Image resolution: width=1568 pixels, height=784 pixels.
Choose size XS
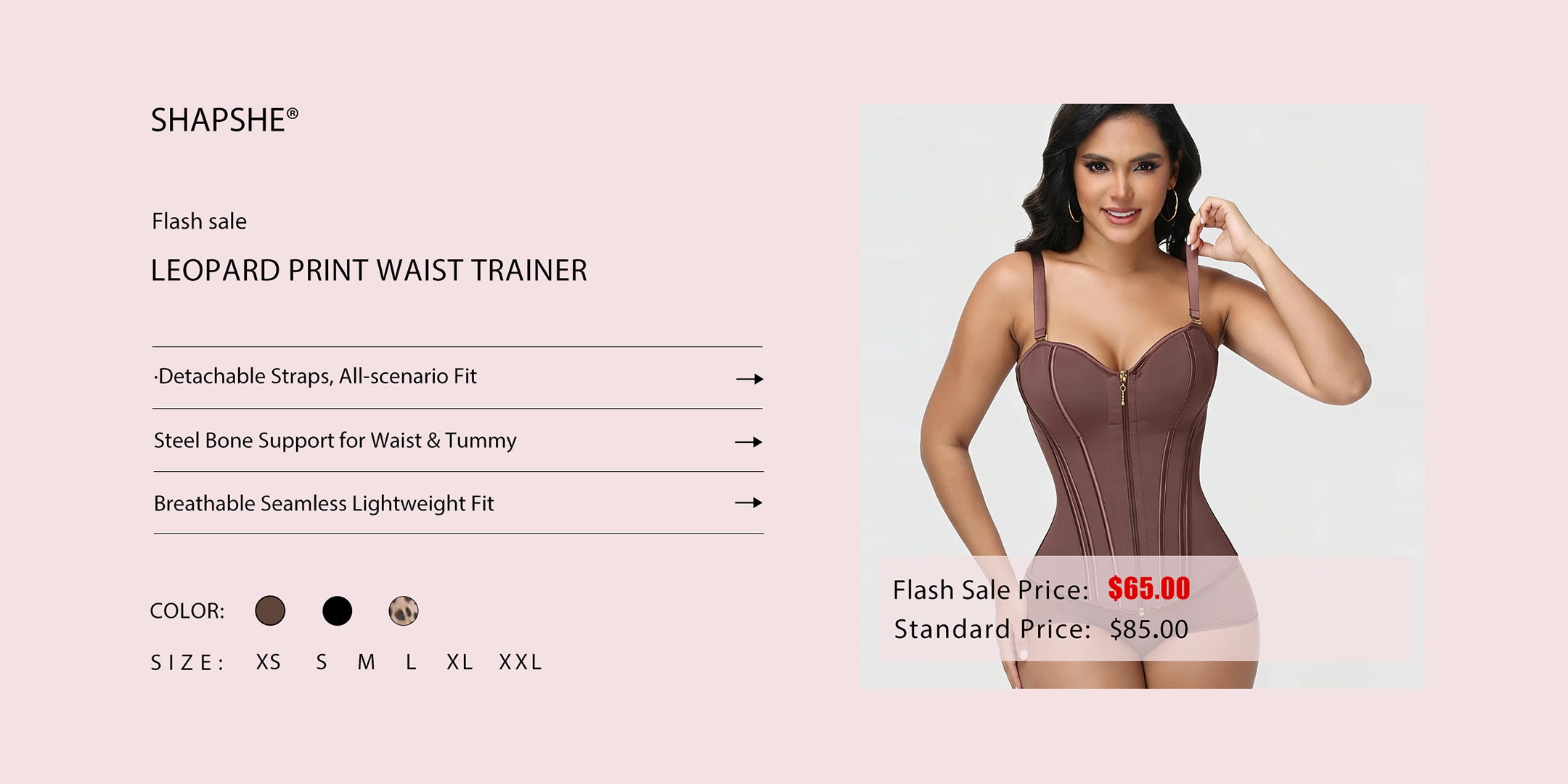pyautogui.click(x=269, y=662)
